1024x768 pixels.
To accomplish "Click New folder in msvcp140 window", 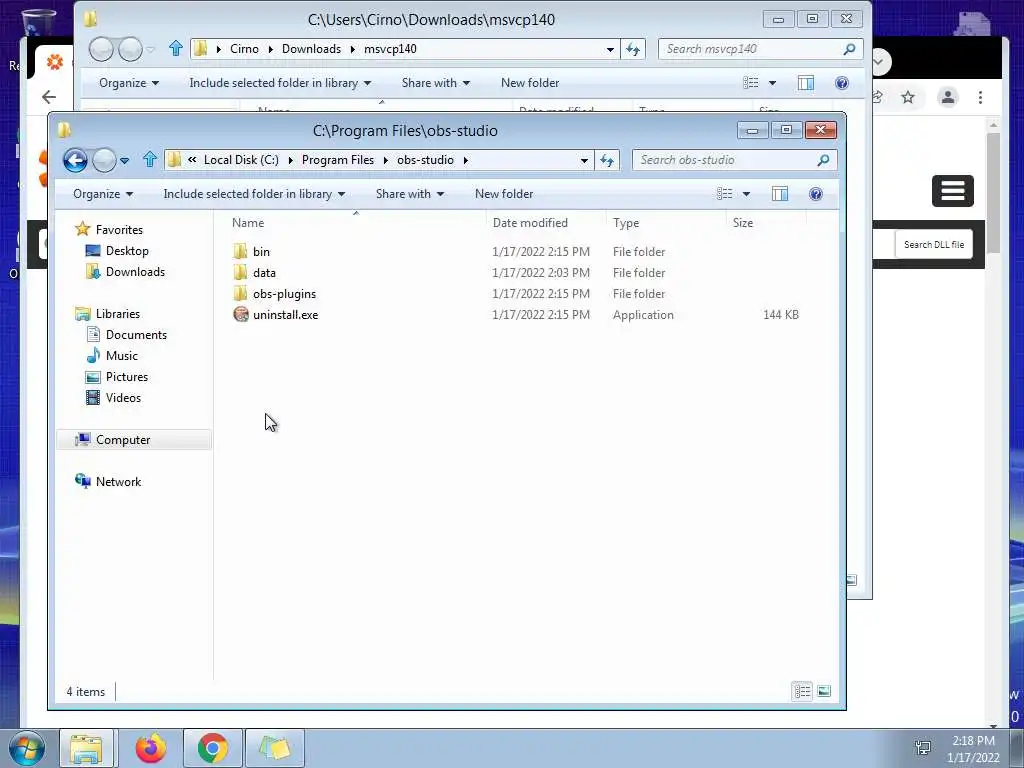I will (530, 83).
